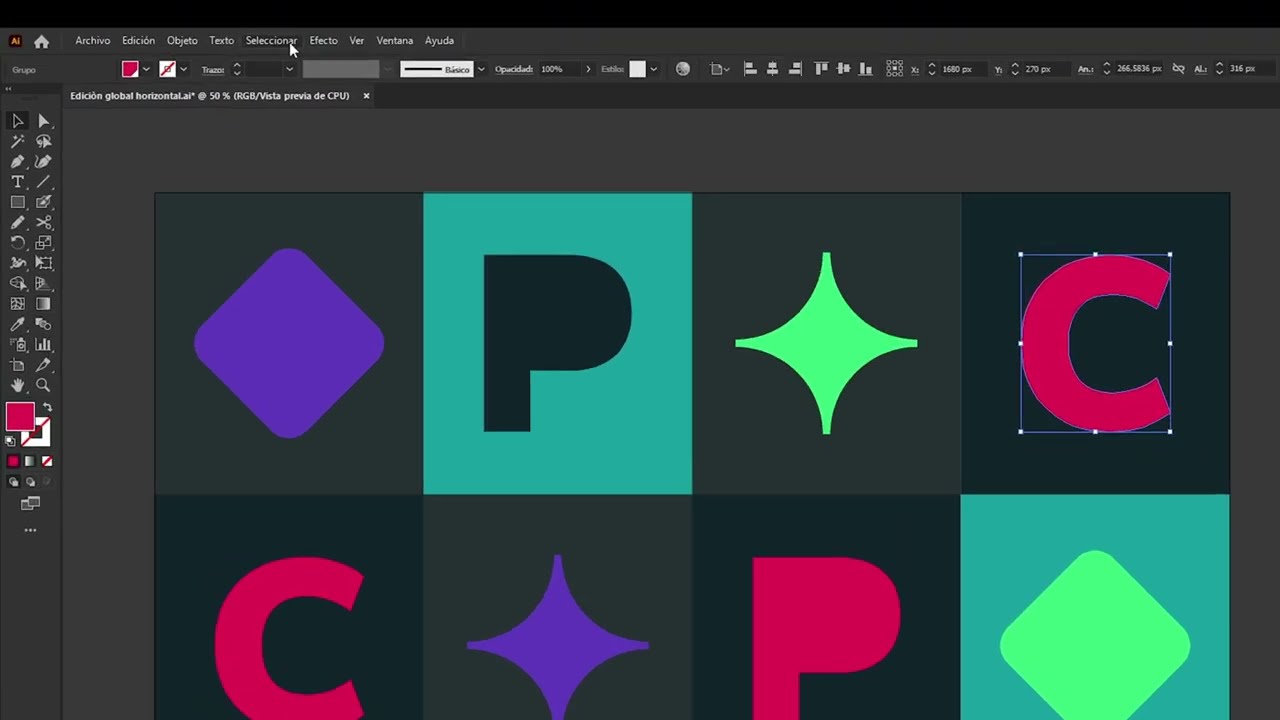This screenshot has width=1280, height=720.
Task: Select the Gradient tool
Action: click(x=44, y=304)
